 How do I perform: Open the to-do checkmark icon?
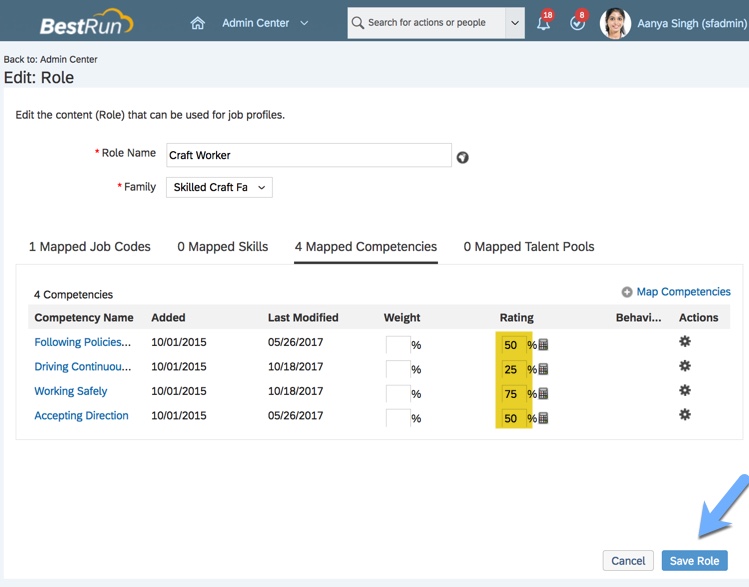tap(577, 23)
